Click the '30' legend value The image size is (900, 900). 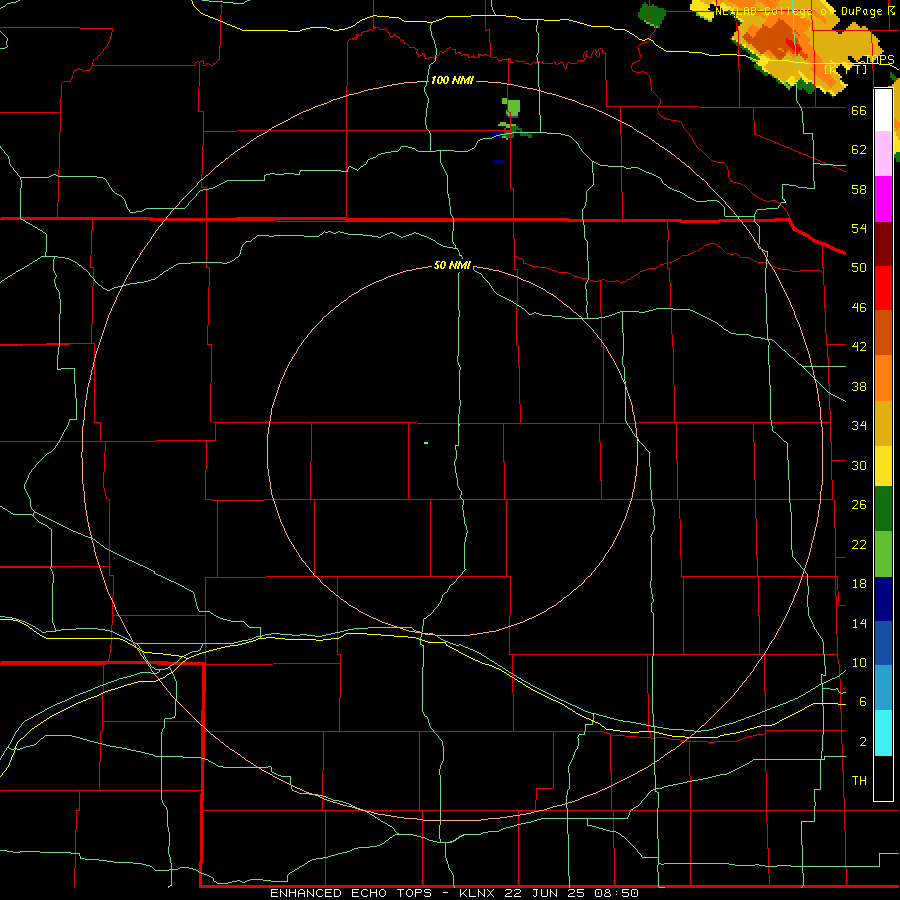click(x=859, y=465)
